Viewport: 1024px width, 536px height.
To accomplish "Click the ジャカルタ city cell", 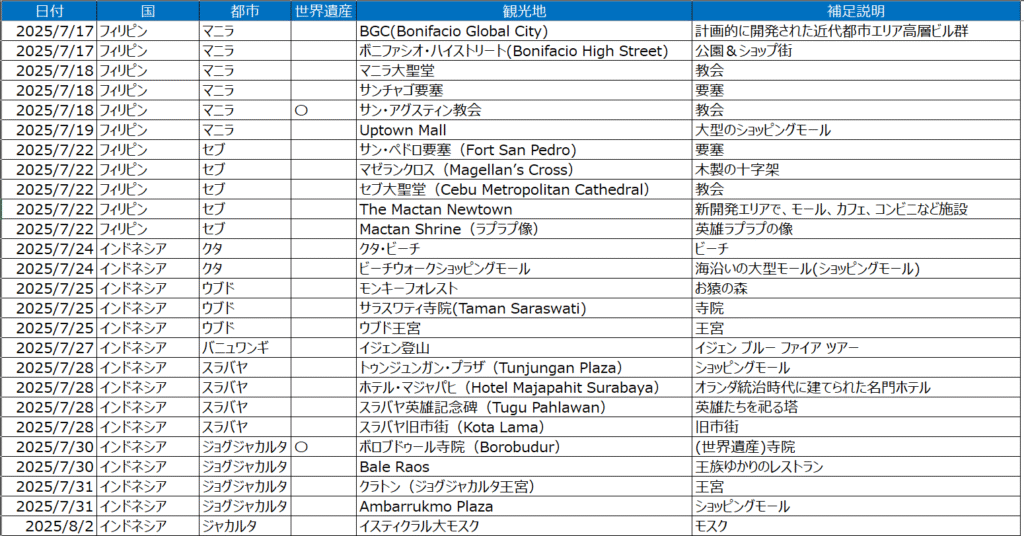I will pyautogui.click(x=229, y=526).
